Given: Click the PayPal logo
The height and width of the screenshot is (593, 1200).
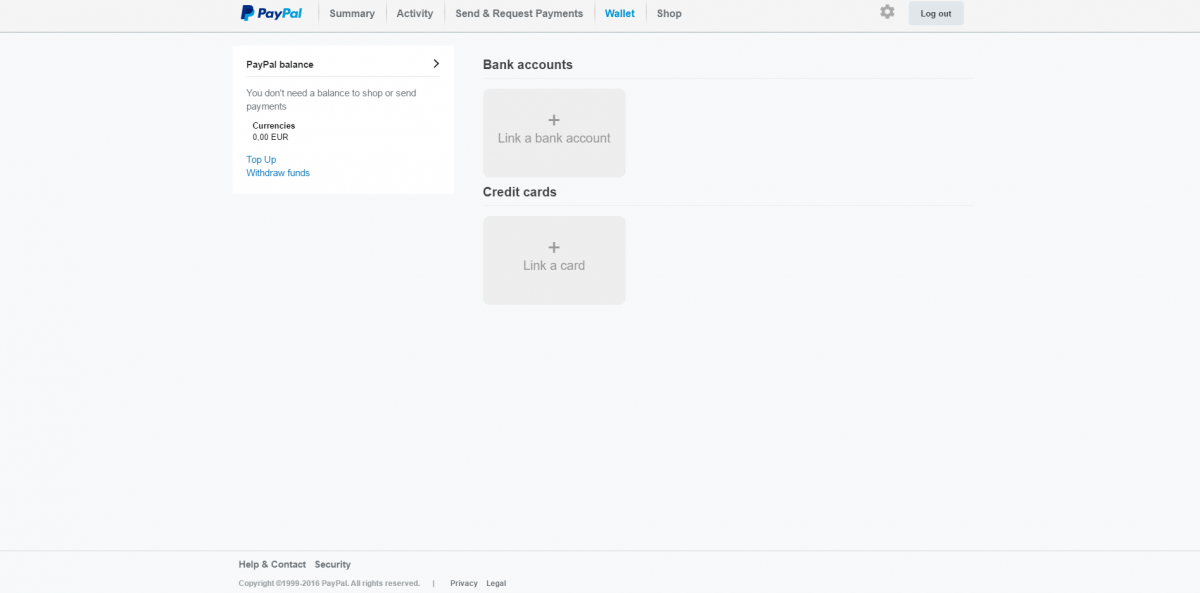Looking at the screenshot, I should pyautogui.click(x=271, y=13).
